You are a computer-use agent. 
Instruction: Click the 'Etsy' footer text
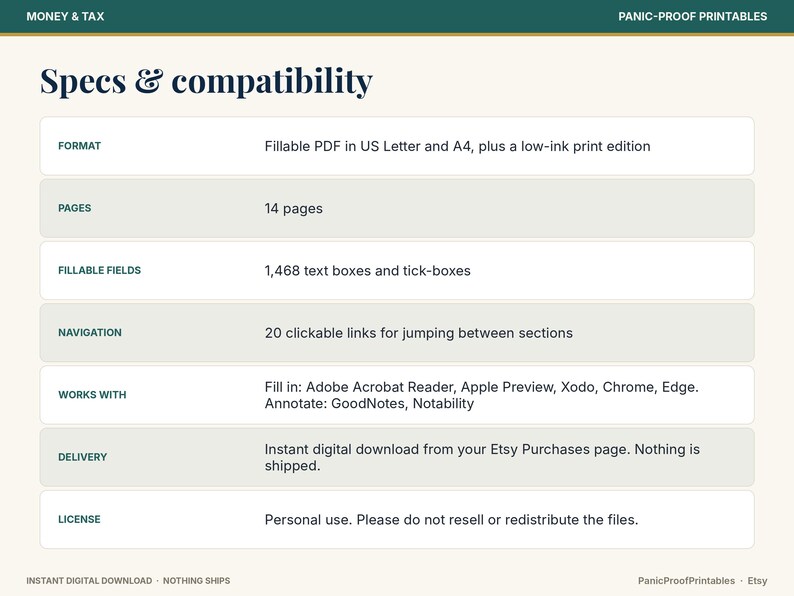[757, 581]
